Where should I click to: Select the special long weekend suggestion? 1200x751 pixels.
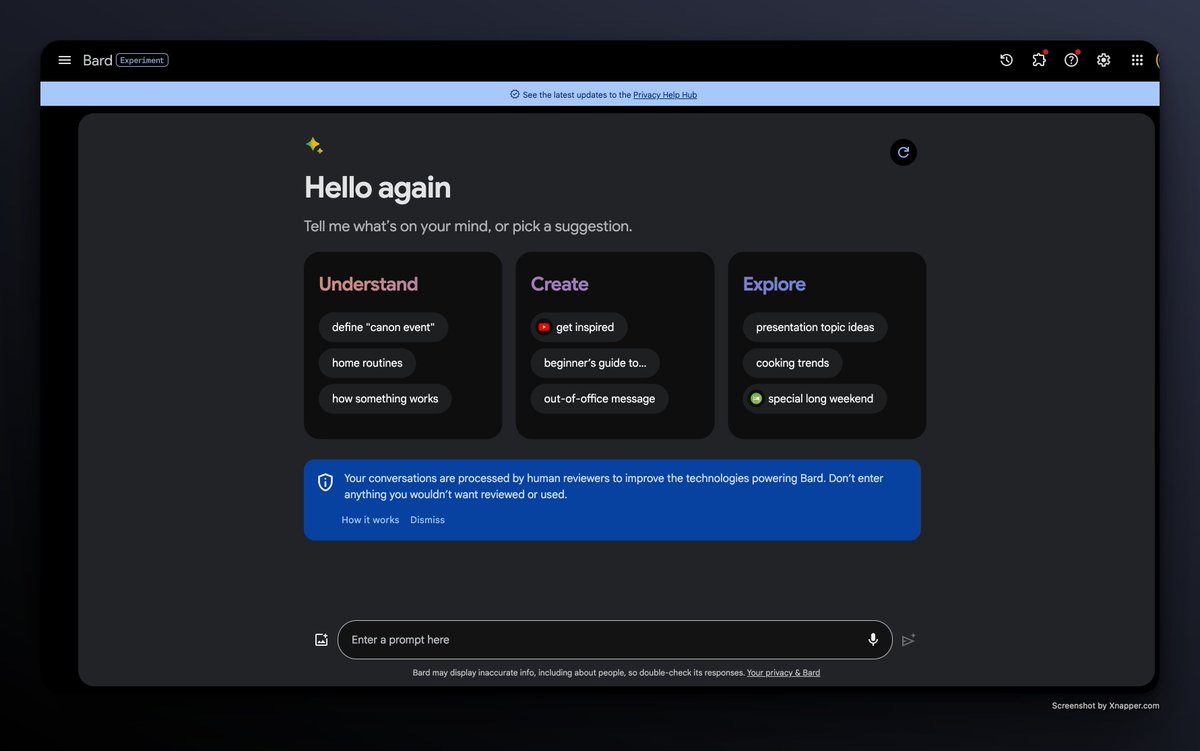click(815, 399)
